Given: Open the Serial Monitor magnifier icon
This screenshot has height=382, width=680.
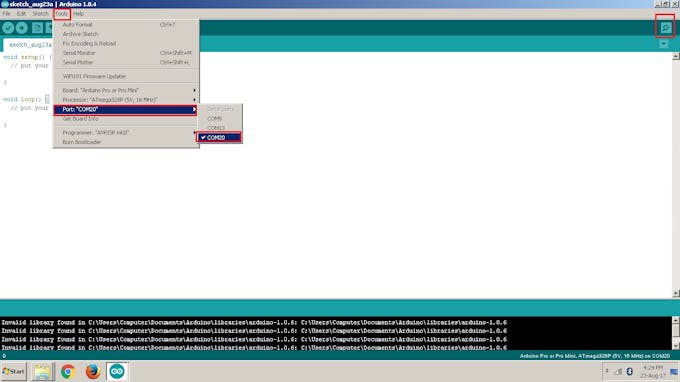Looking at the screenshot, I should [x=666, y=28].
